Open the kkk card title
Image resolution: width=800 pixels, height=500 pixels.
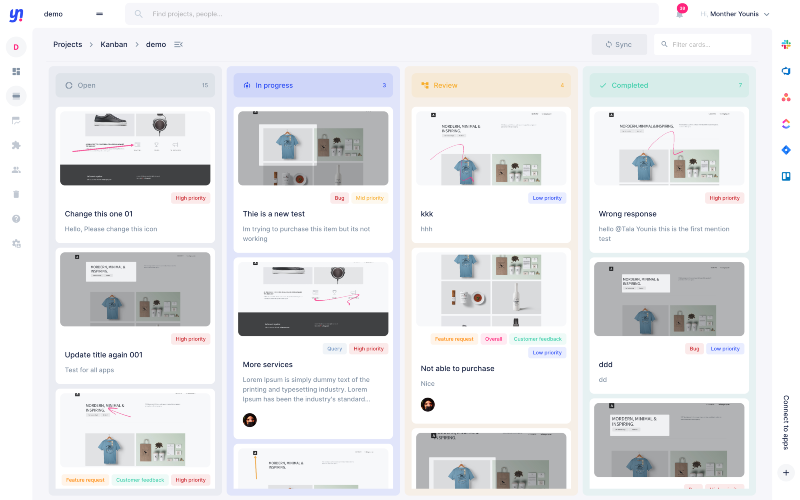point(427,214)
